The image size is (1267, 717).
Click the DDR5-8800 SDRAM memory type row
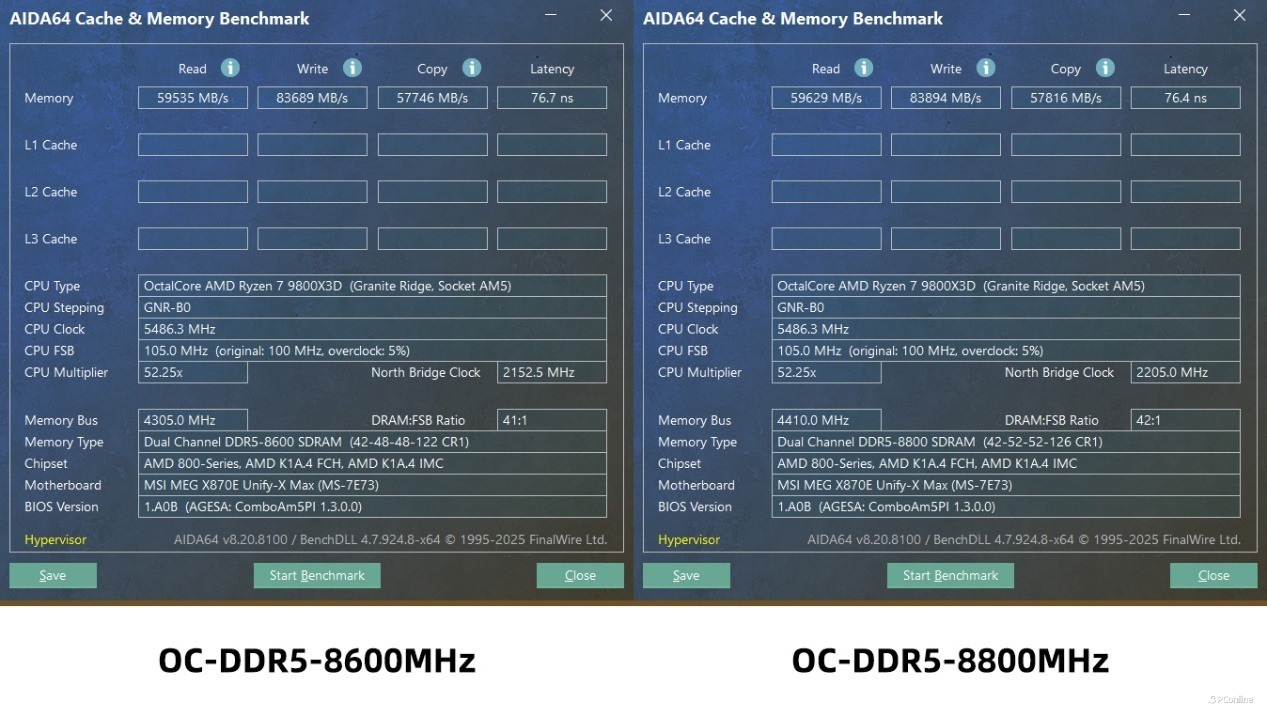coord(1006,442)
